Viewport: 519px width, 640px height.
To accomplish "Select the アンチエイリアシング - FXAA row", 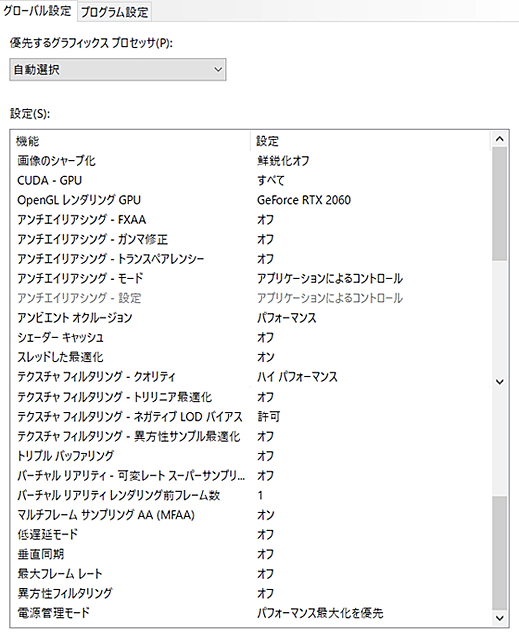I will click(x=251, y=219).
